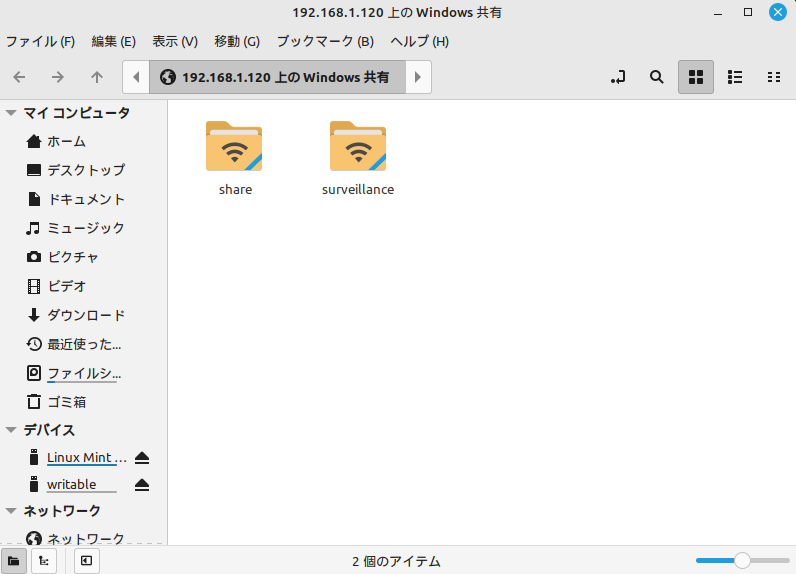The image size is (796, 574).
Task: Minimize the file manager window
Action: pyautogui.click(x=718, y=12)
